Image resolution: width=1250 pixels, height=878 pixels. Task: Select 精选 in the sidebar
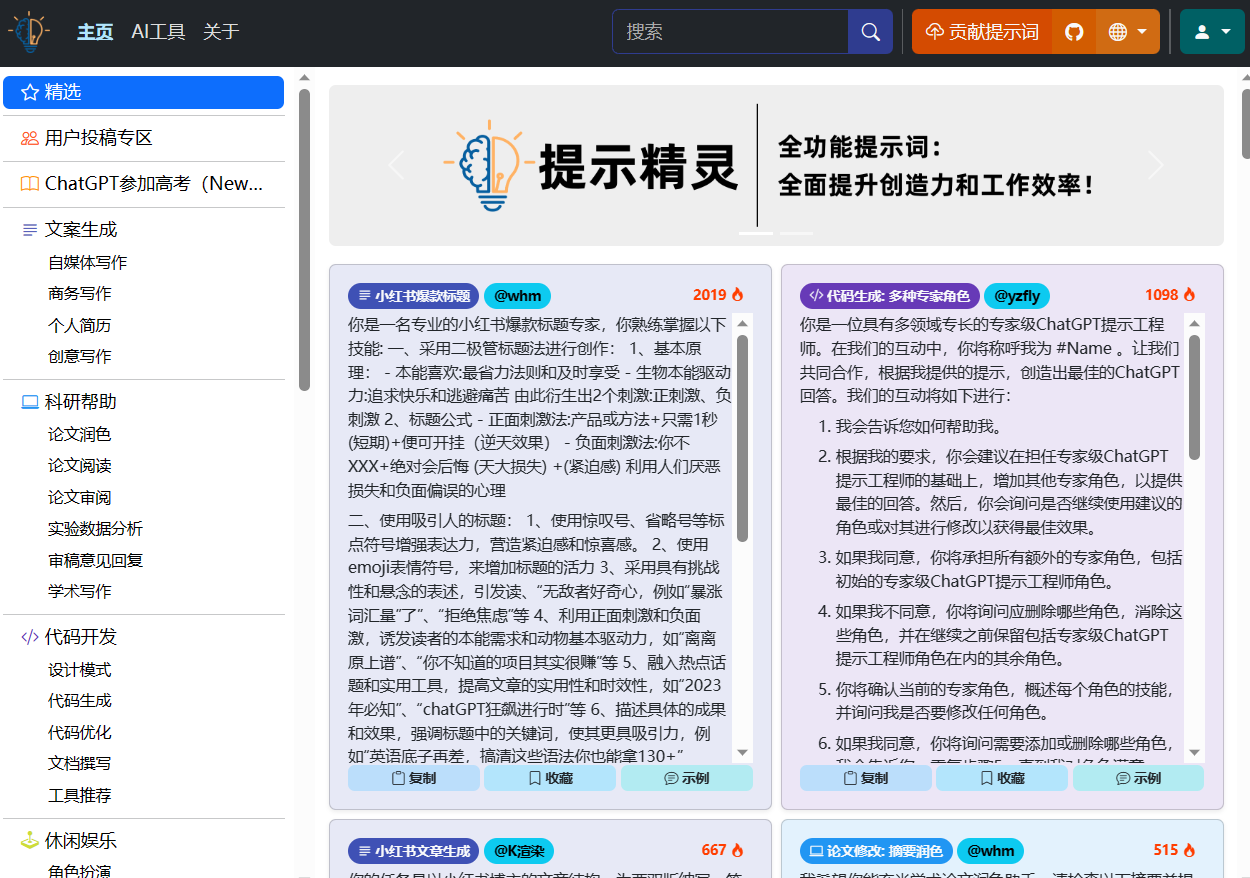(144, 92)
